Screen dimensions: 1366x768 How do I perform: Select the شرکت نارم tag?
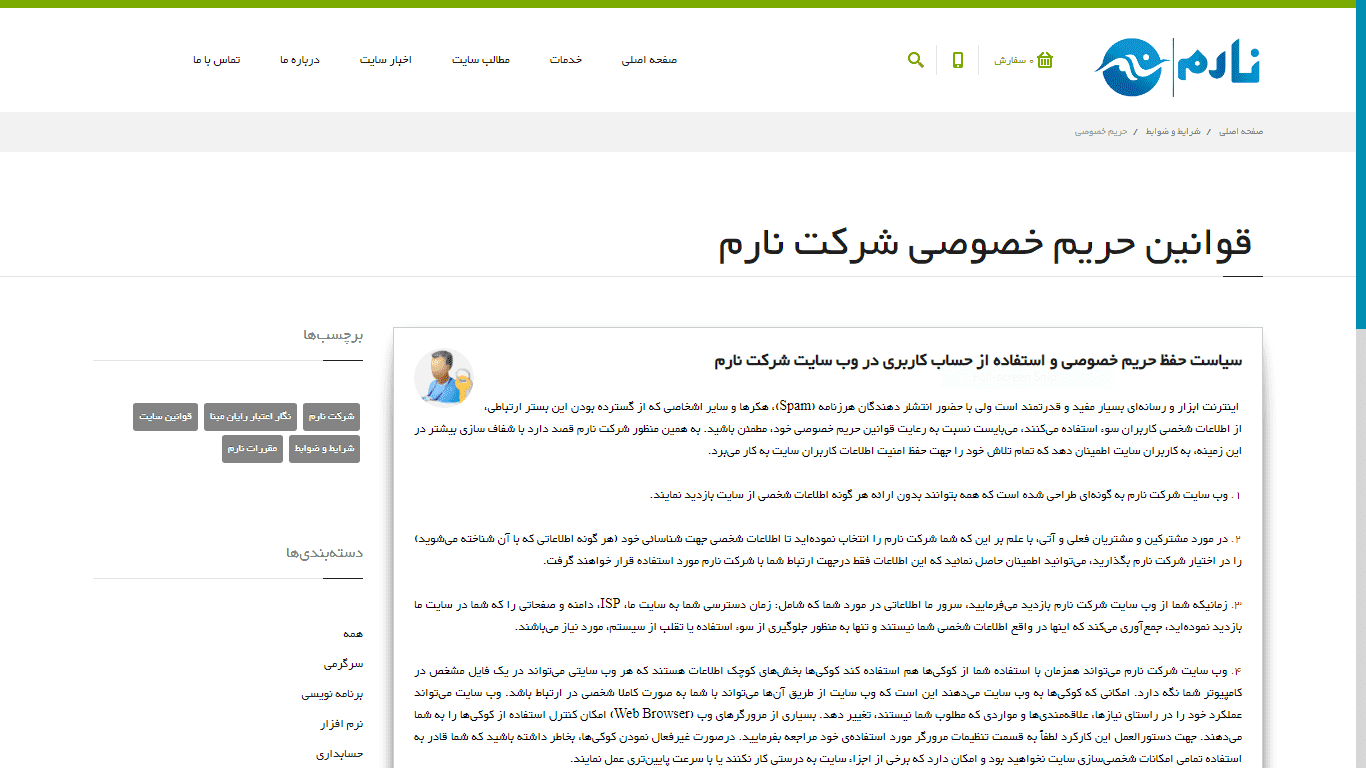[x=331, y=417]
